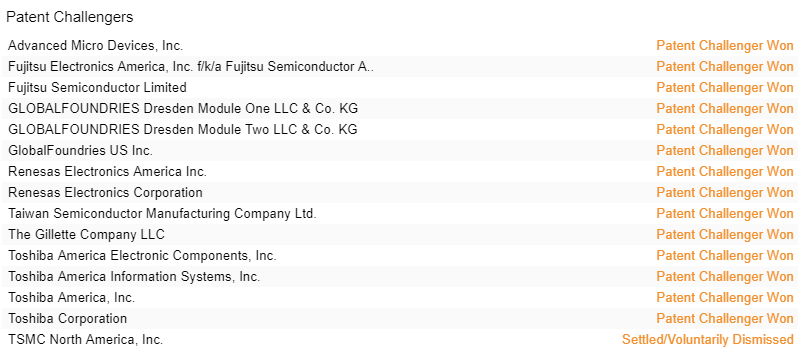Click Advanced Micro Devices, Inc. entry
This screenshot has height=361, width=810.
pos(96,46)
